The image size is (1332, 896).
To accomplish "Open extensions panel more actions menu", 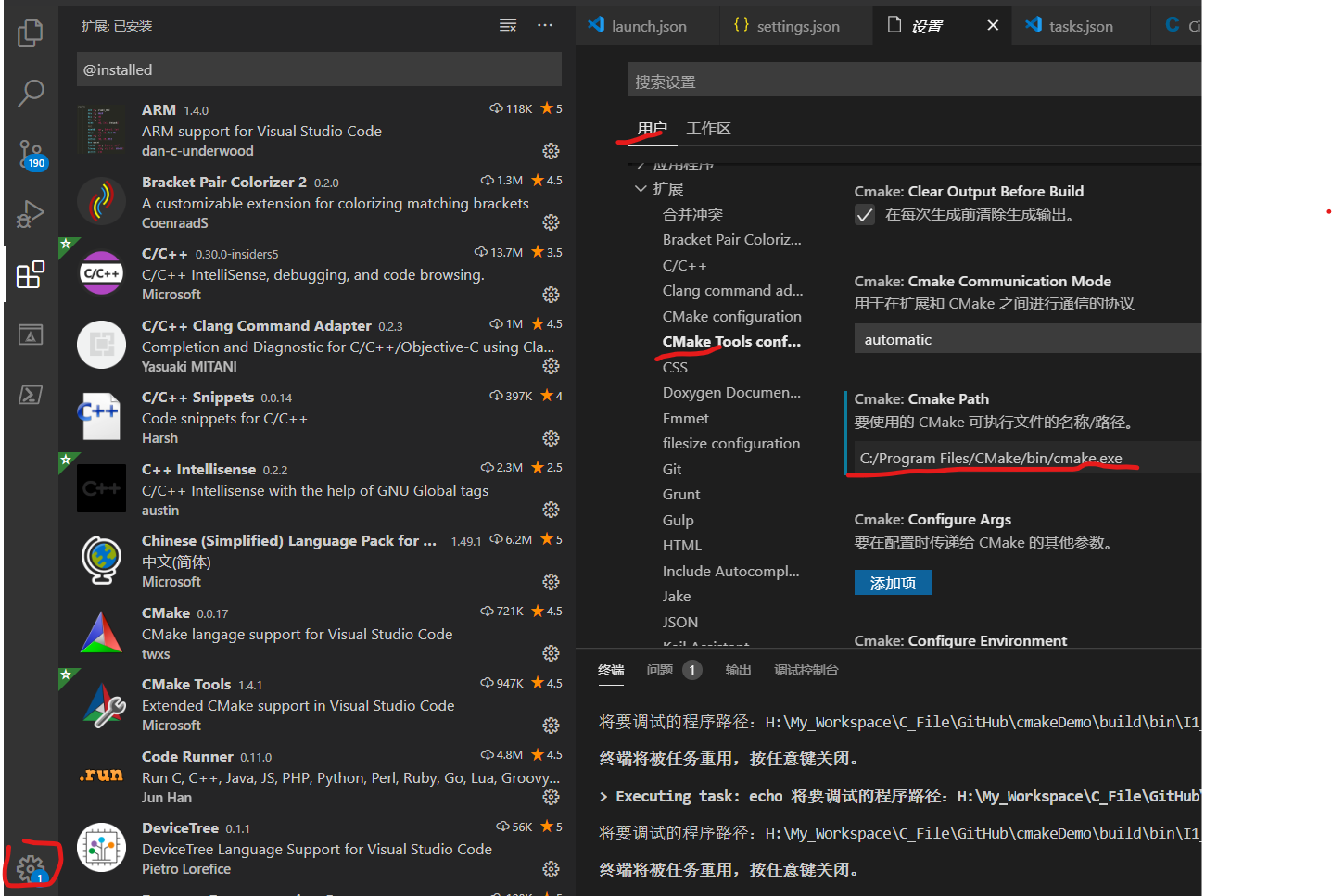I will pyautogui.click(x=545, y=25).
